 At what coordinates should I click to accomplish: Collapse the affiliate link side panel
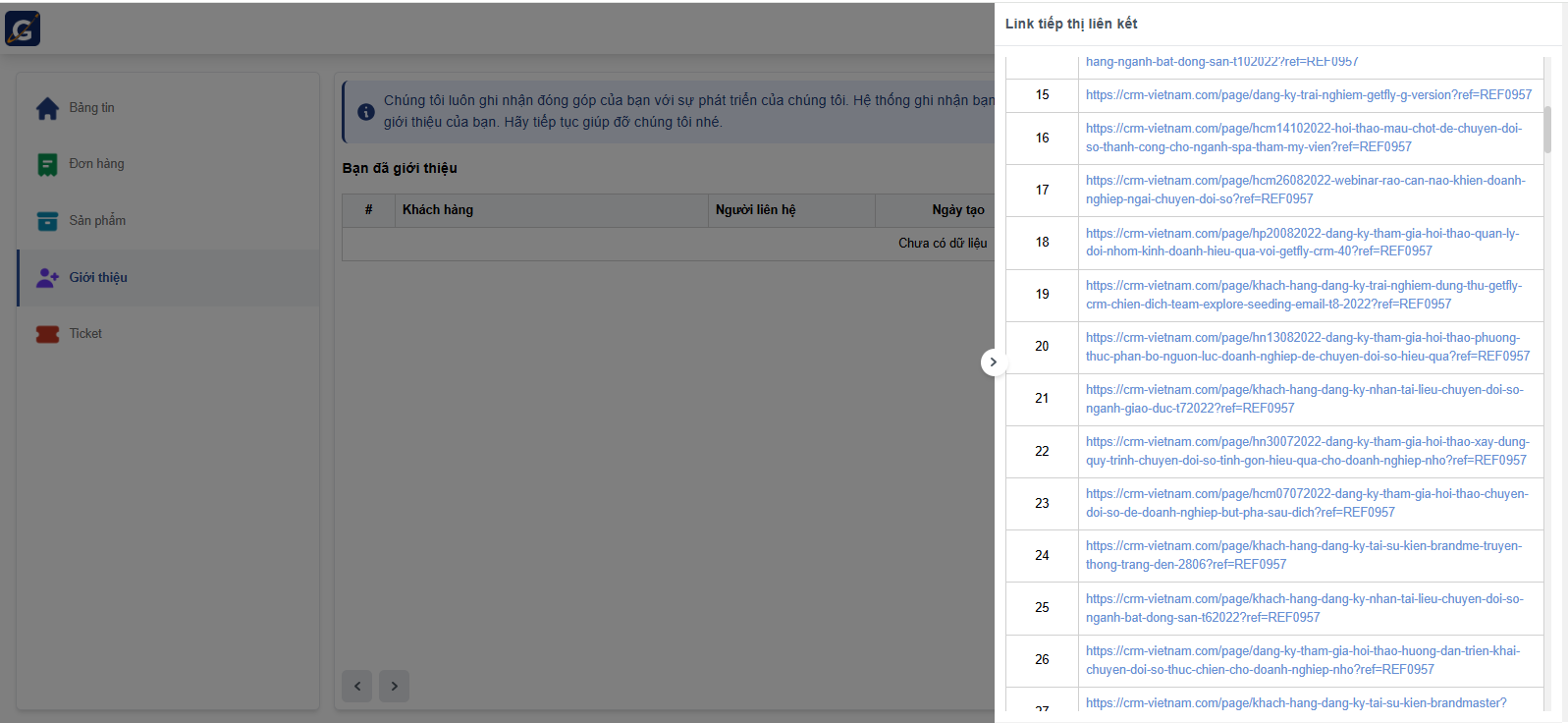[x=993, y=362]
